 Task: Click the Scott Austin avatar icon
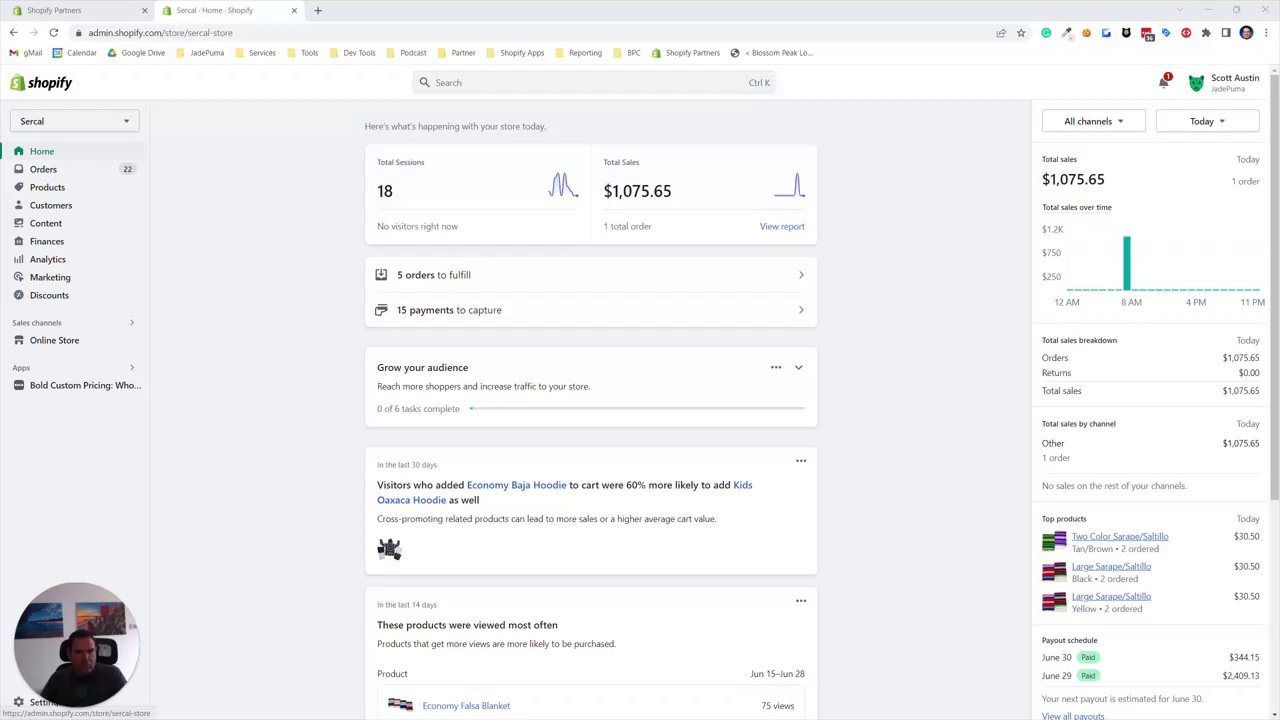1196,83
